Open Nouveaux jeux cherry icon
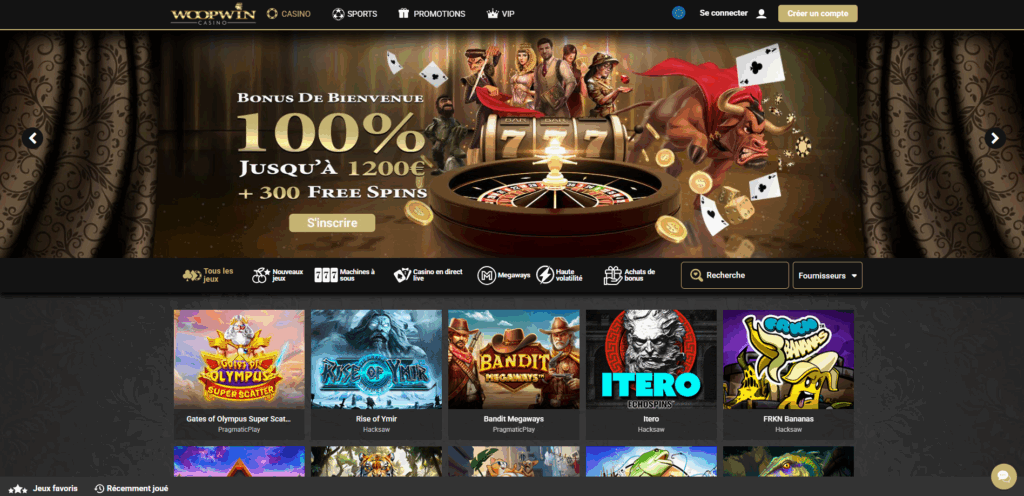 [x=261, y=275]
